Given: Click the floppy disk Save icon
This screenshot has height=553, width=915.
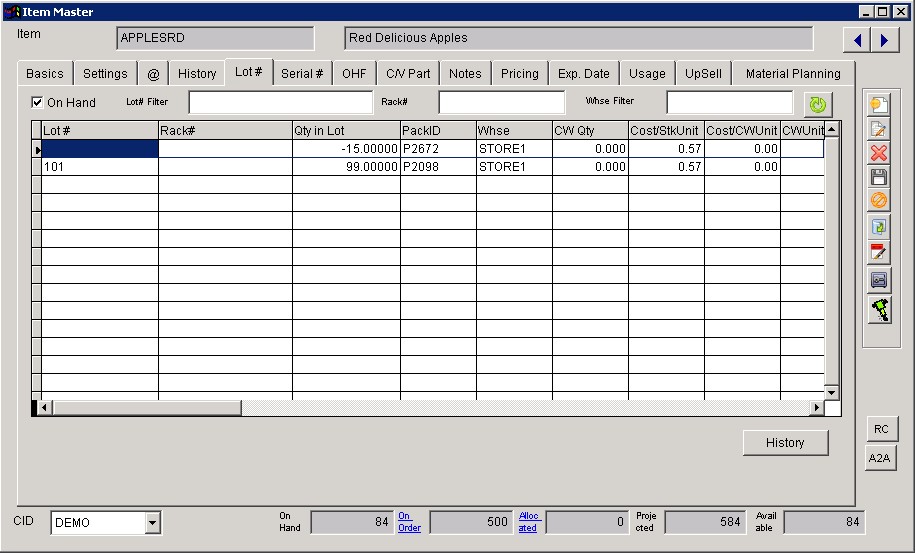Looking at the screenshot, I should [879, 177].
